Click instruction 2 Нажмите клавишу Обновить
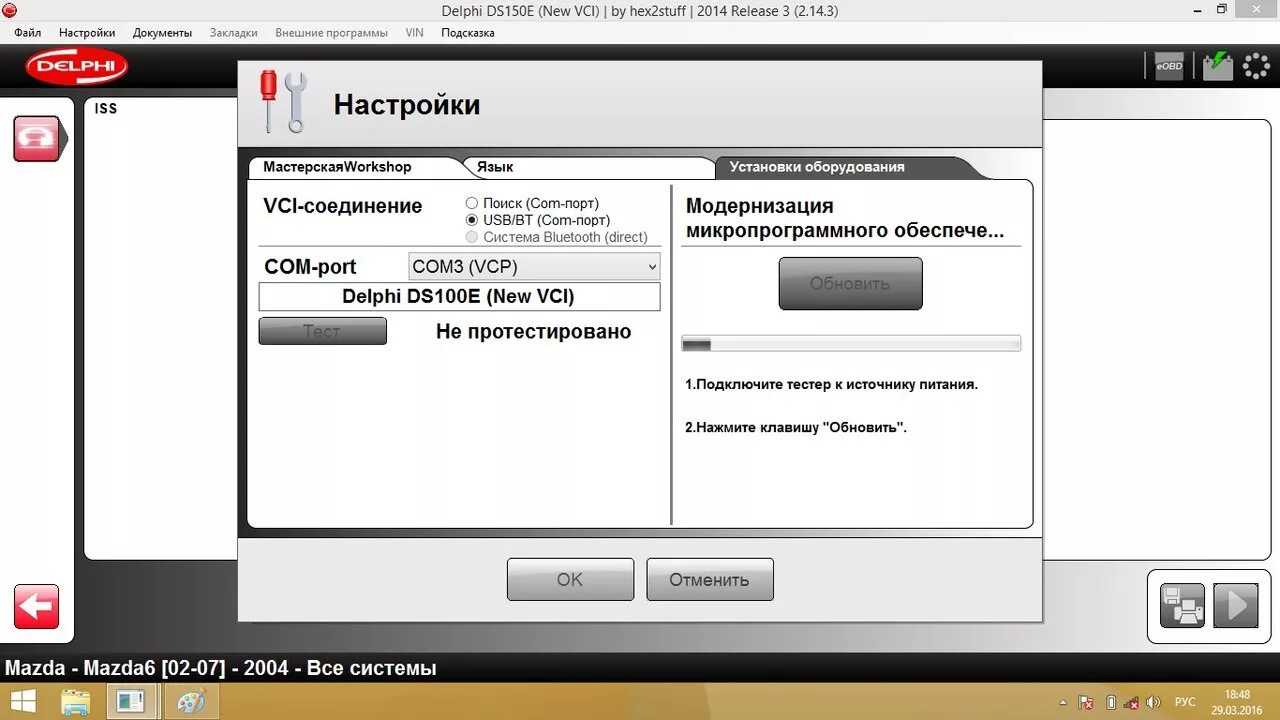The width and height of the screenshot is (1280, 720). pos(796,427)
